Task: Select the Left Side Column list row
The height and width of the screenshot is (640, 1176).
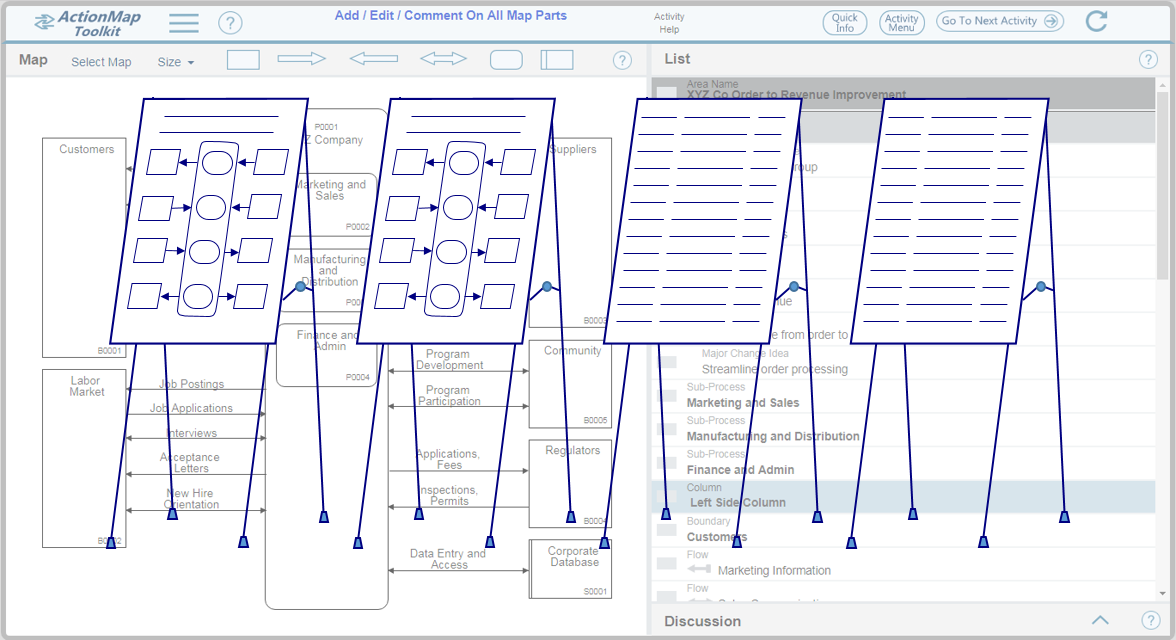Action: point(903,497)
